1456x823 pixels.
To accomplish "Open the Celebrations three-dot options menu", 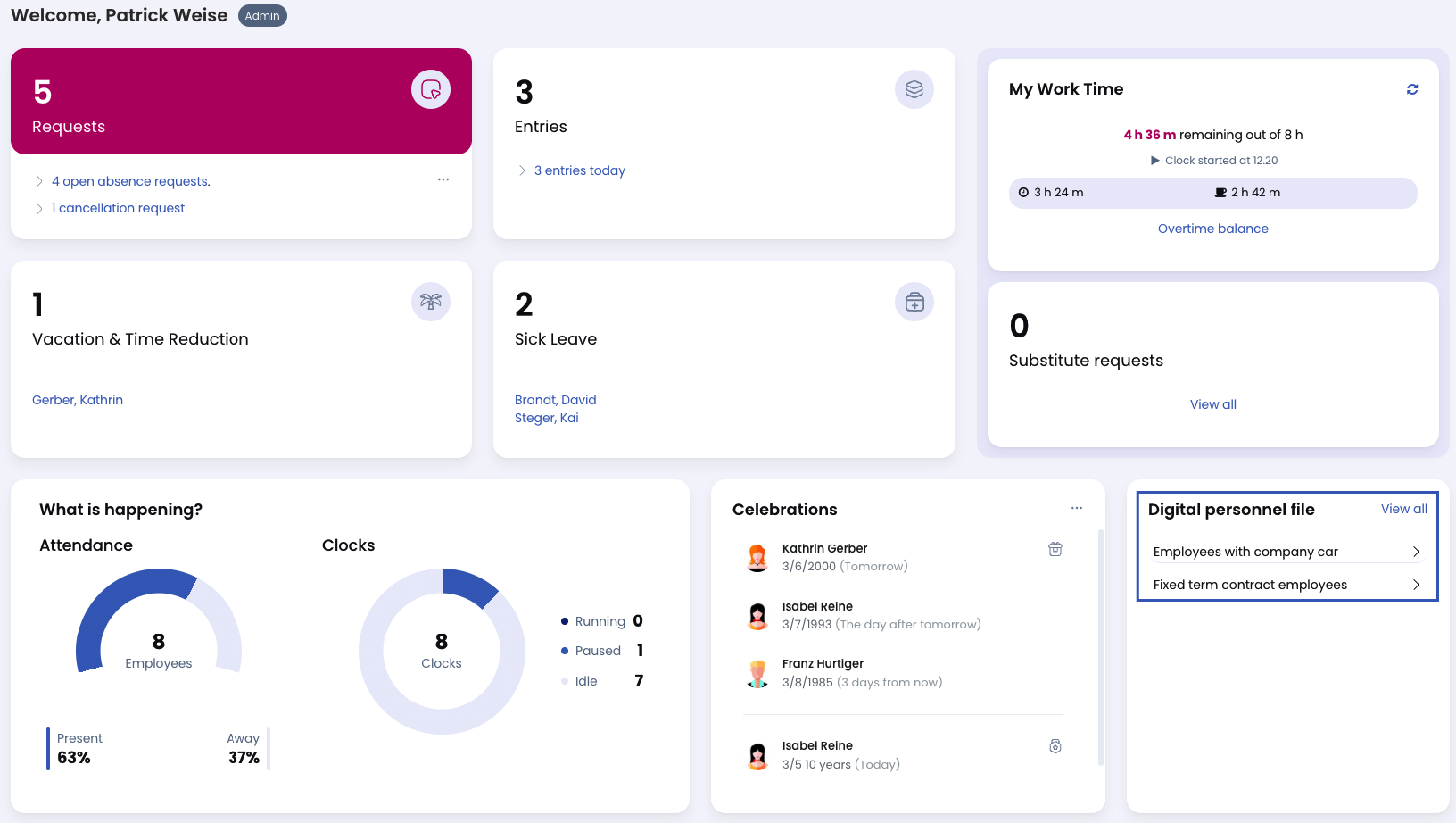I will (x=1076, y=508).
